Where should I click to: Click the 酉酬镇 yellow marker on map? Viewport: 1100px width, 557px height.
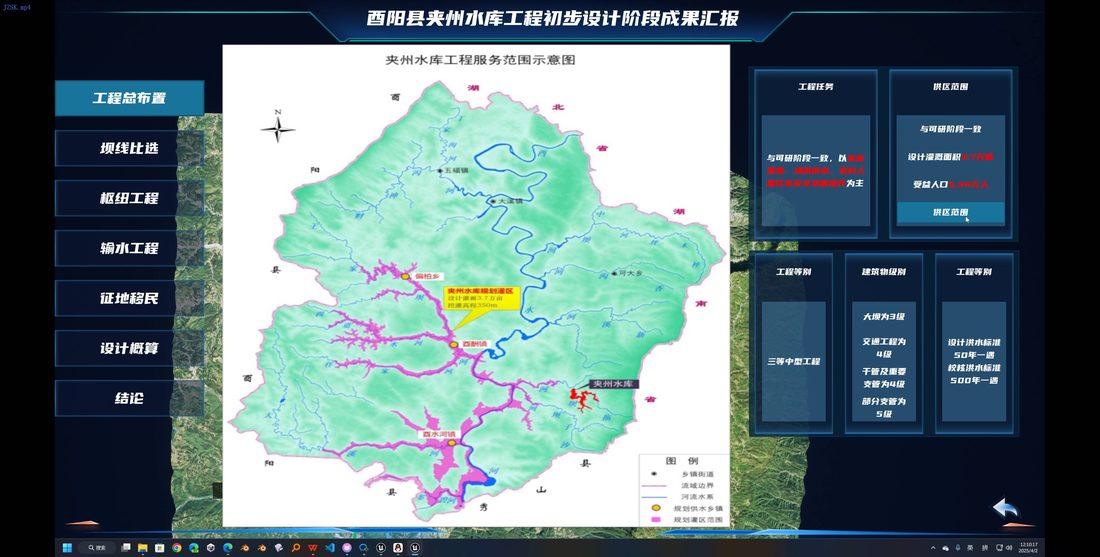pyautogui.click(x=454, y=344)
